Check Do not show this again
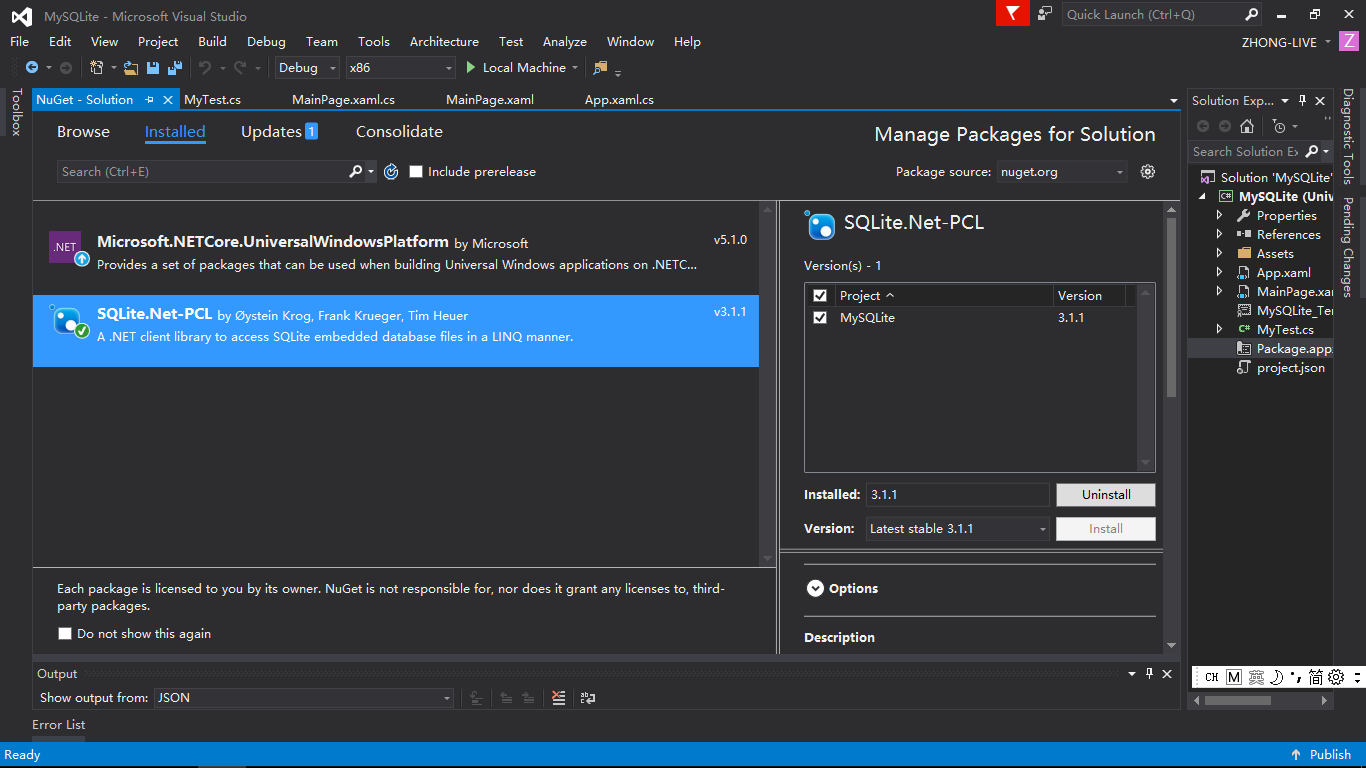 pos(65,634)
